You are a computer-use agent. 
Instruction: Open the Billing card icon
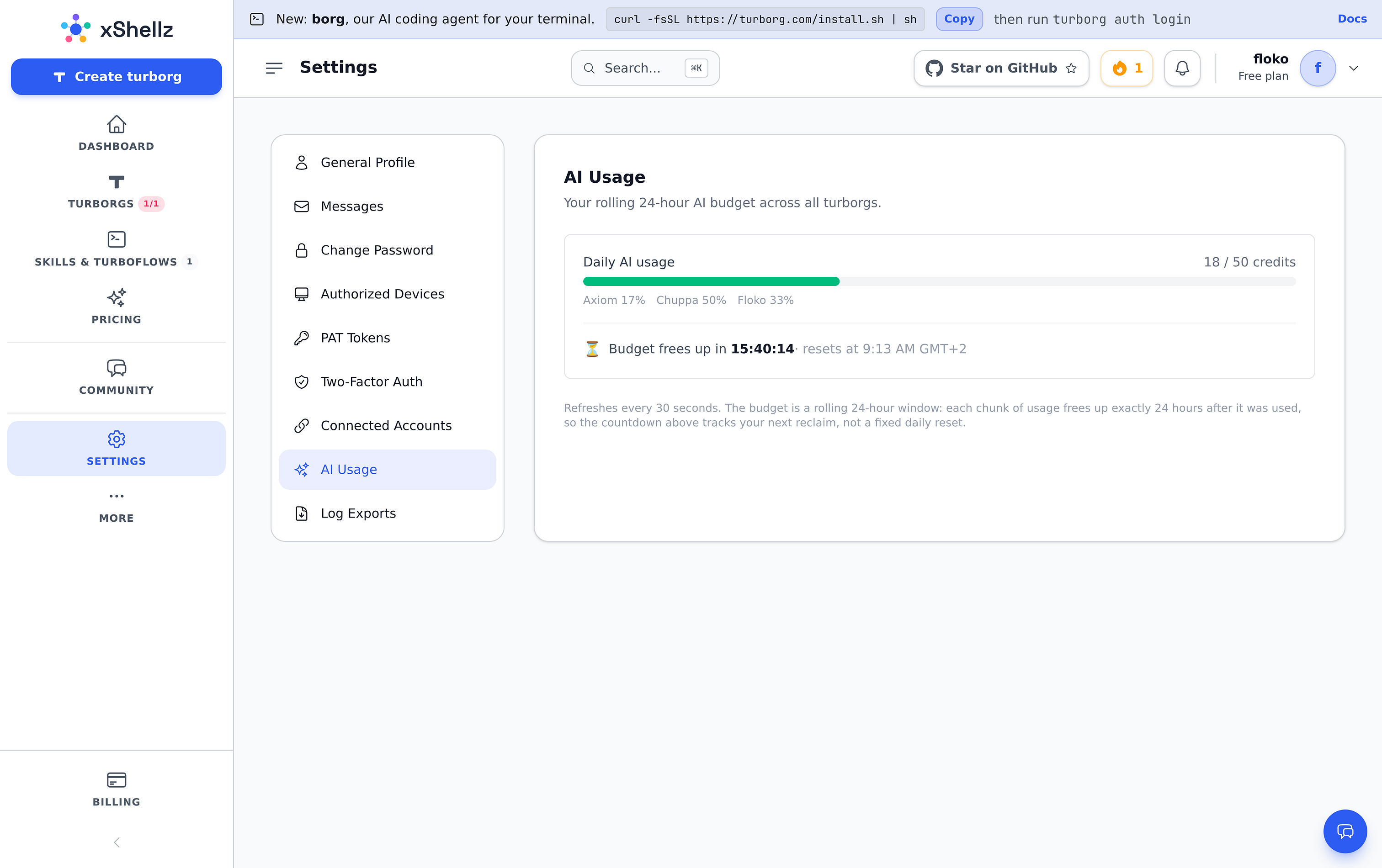[117, 780]
